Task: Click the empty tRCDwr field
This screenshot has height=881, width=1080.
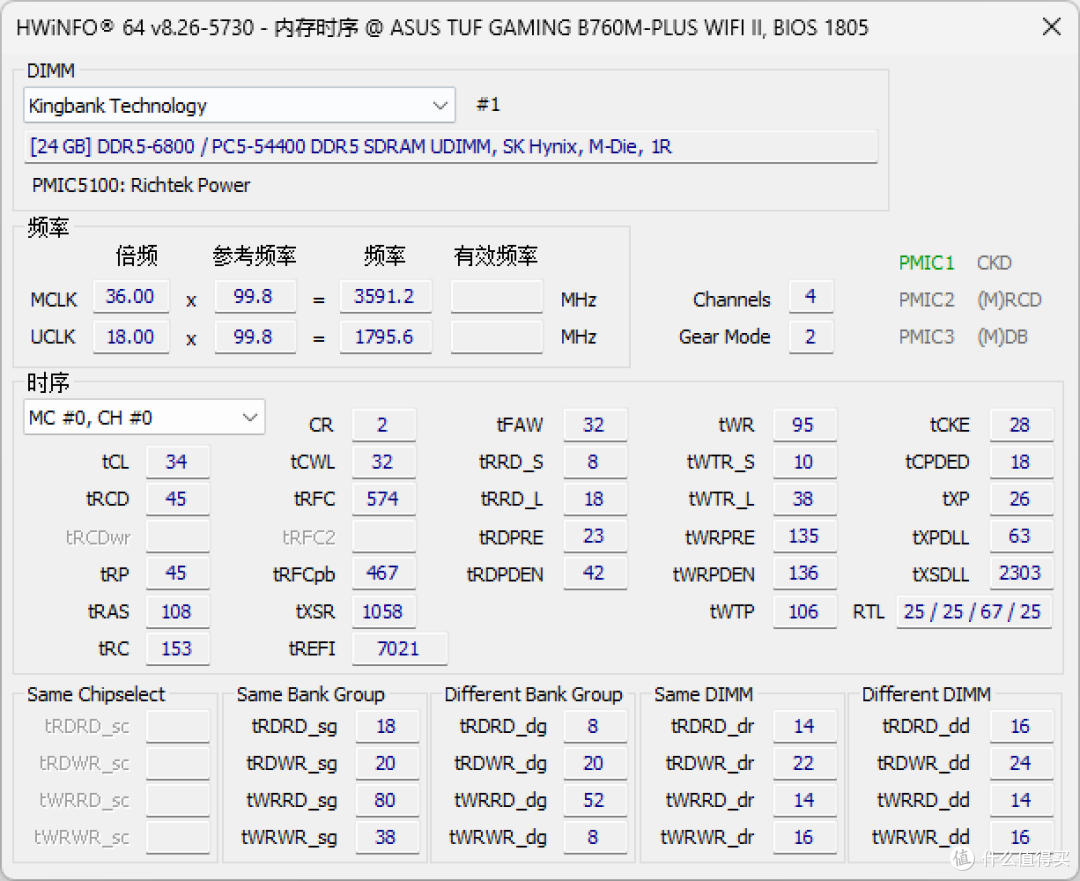Action: coord(177,536)
